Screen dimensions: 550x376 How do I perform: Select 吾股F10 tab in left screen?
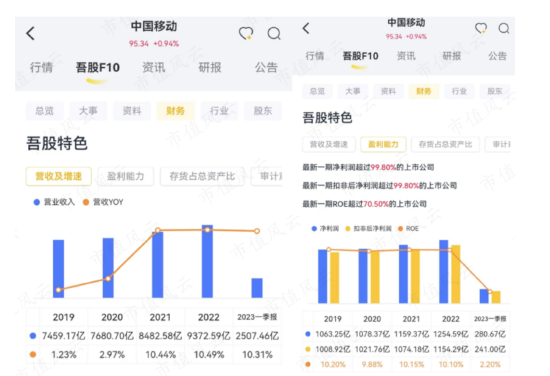(98, 67)
